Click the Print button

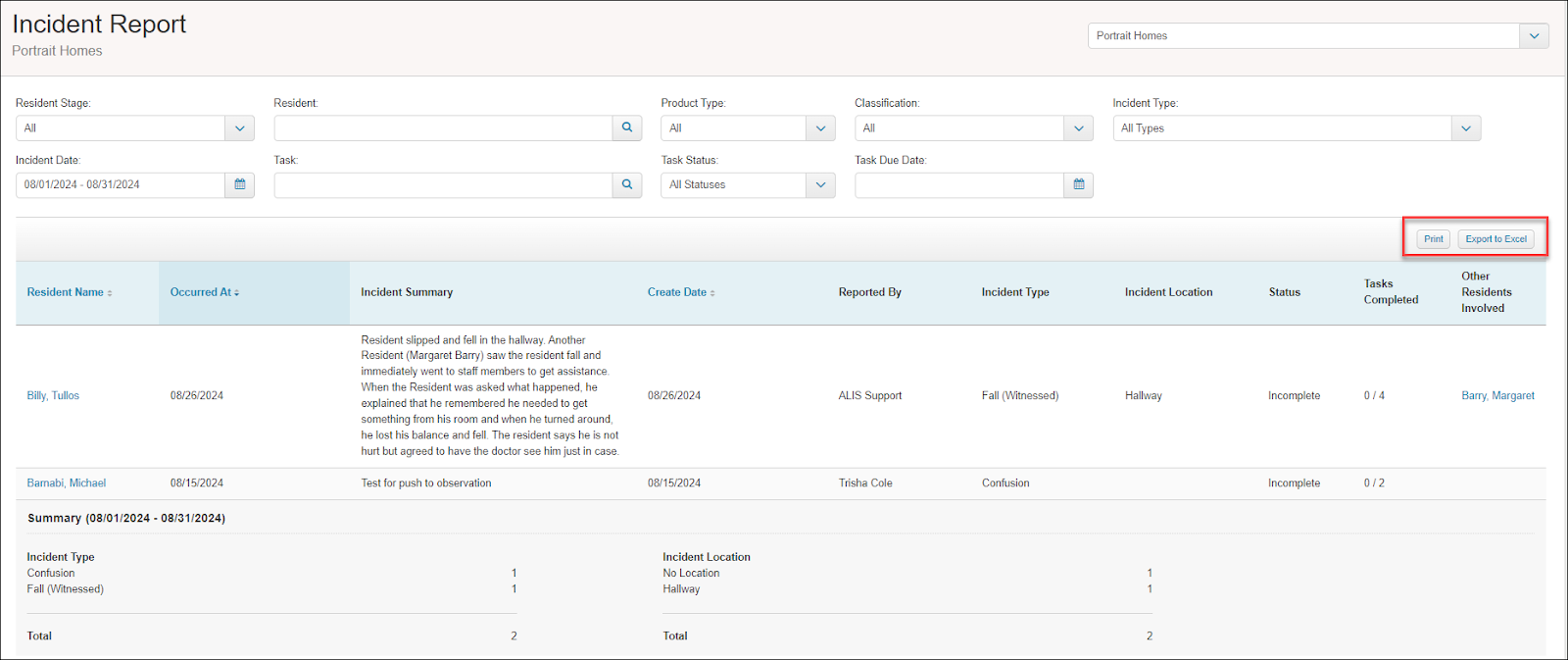pyautogui.click(x=1434, y=239)
